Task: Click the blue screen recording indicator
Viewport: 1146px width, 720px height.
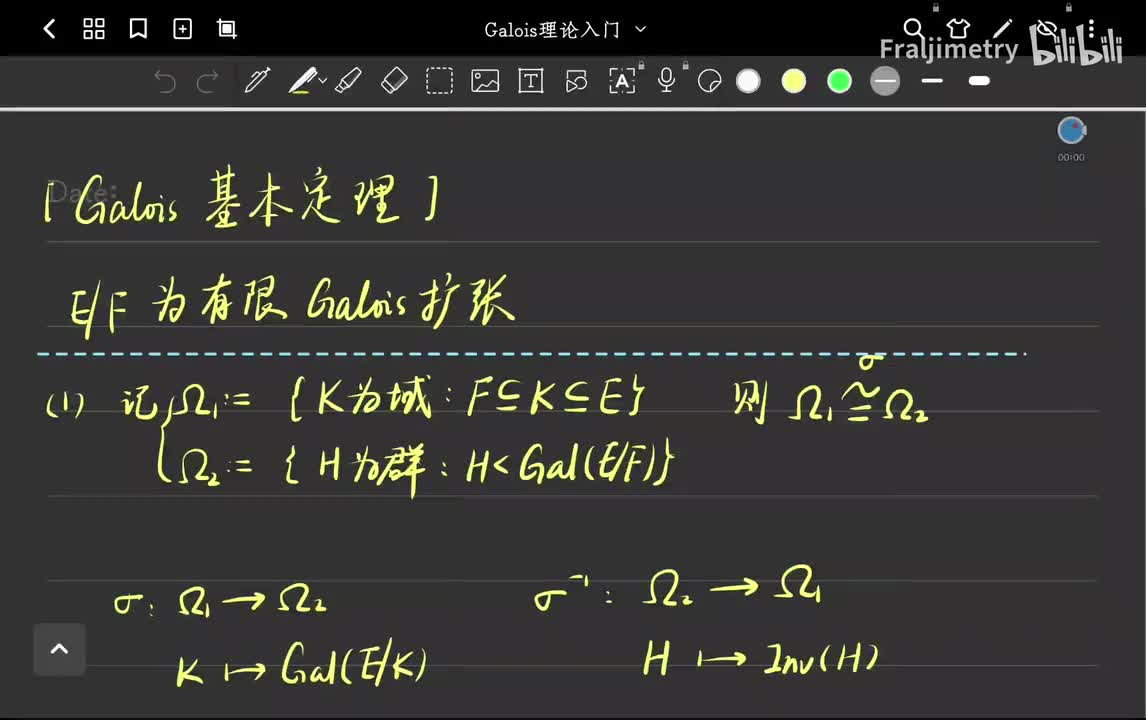Action: pos(1071,131)
